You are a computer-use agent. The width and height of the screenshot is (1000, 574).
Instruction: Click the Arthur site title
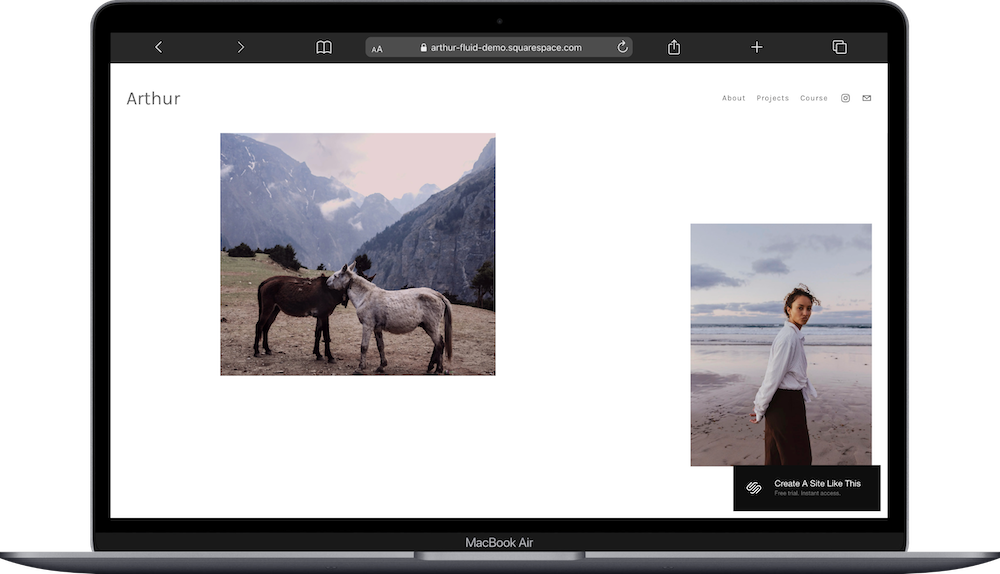click(x=153, y=98)
